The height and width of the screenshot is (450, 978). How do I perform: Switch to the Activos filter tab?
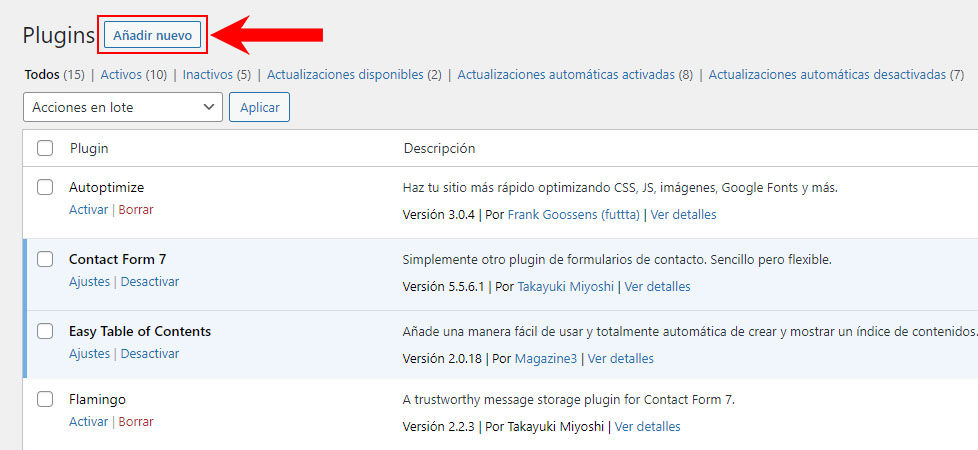(121, 75)
